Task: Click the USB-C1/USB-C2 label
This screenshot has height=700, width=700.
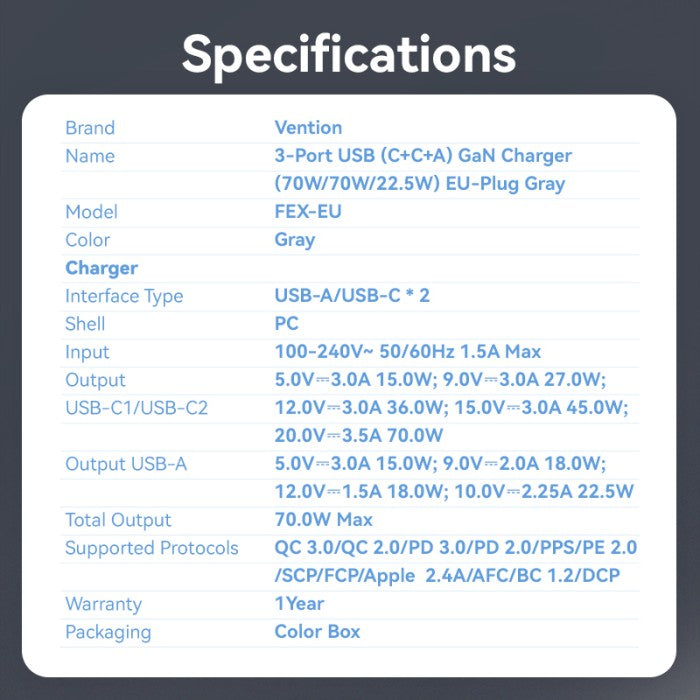Action: click(136, 408)
